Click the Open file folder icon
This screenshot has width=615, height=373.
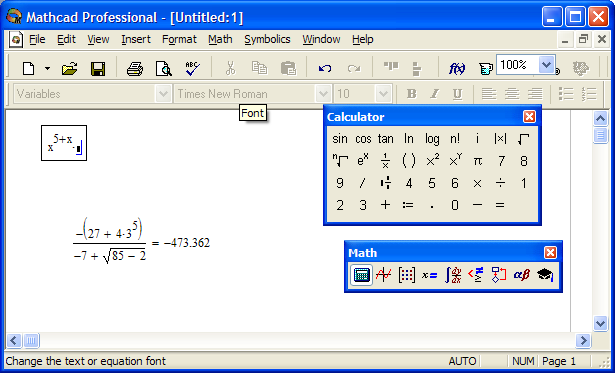(69, 69)
